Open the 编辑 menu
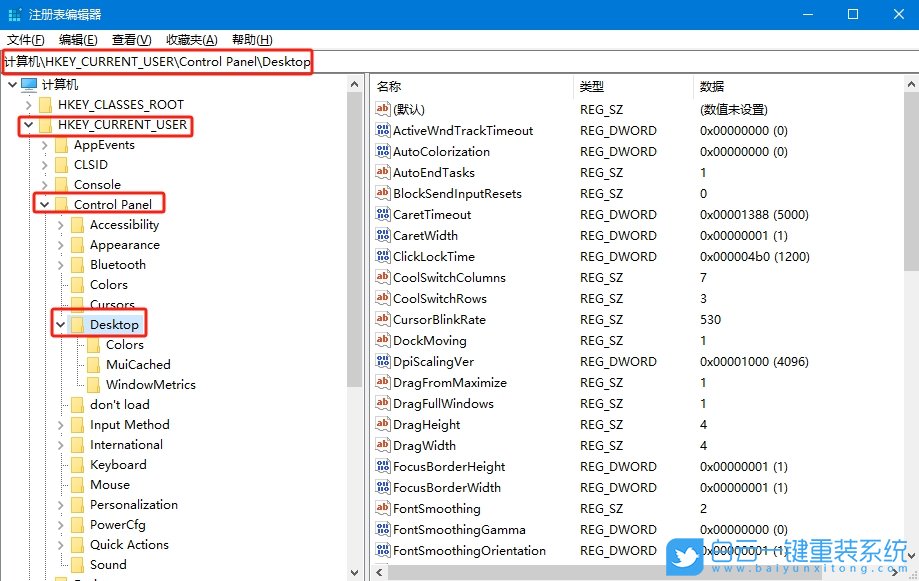The width and height of the screenshot is (919, 581). [x=77, y=38]
